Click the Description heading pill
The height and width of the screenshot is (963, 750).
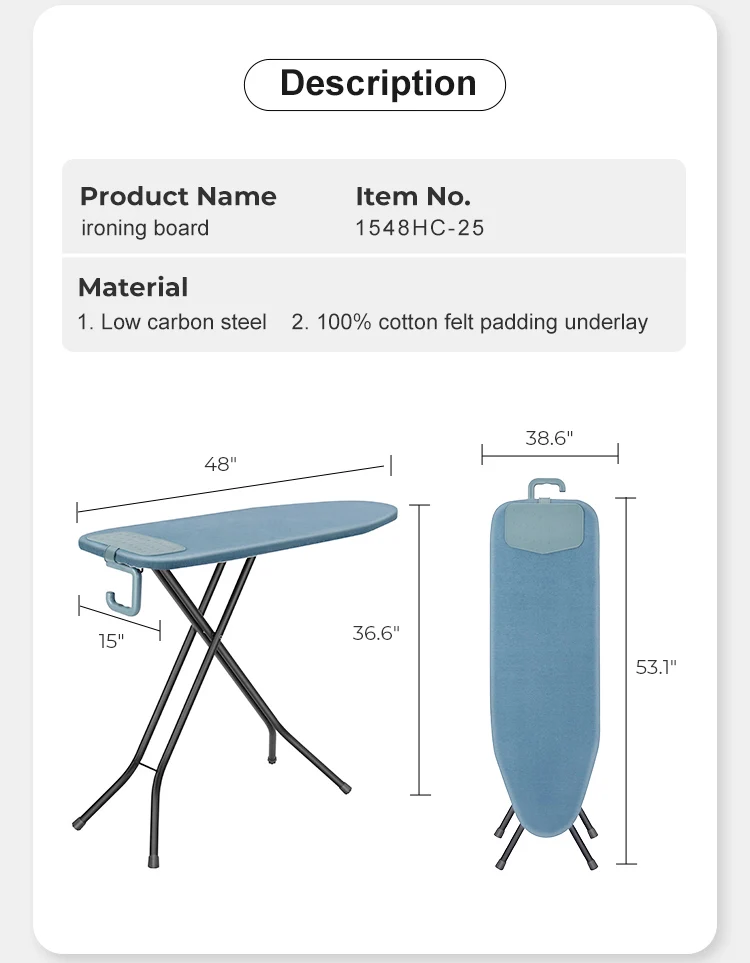375,84
